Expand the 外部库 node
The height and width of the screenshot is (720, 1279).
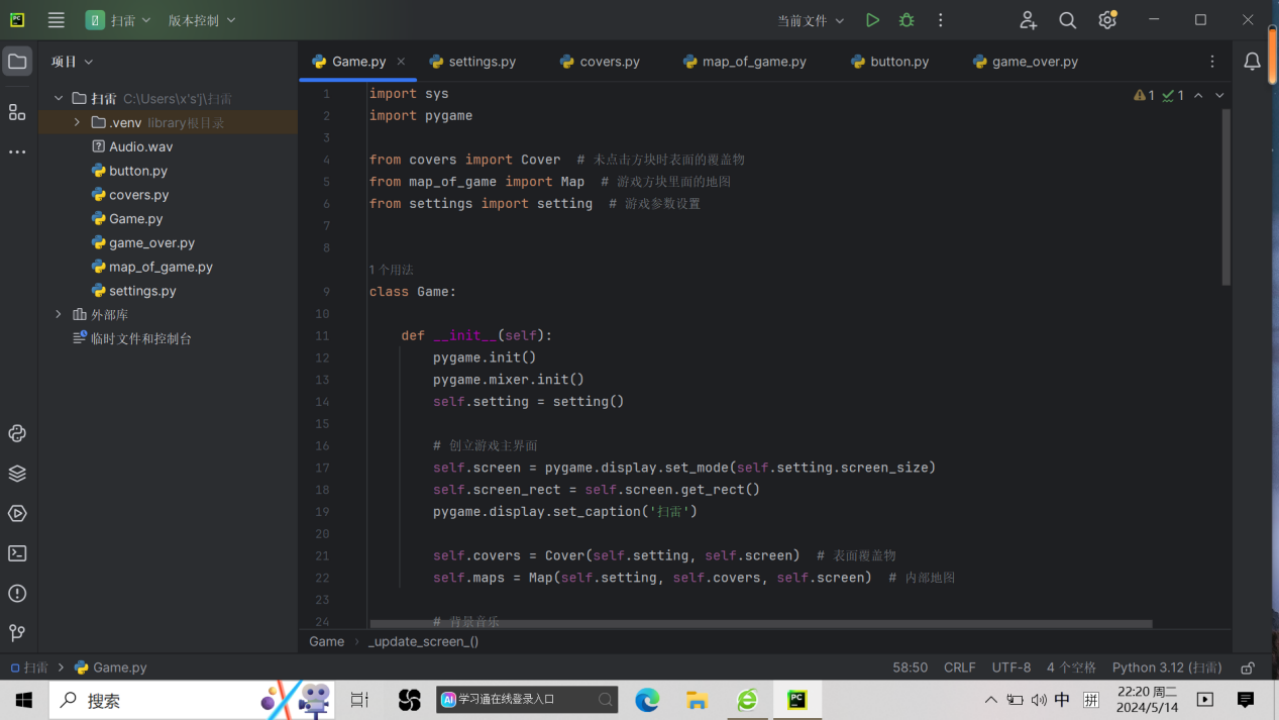pyautogui.click(x=59, y=314)
